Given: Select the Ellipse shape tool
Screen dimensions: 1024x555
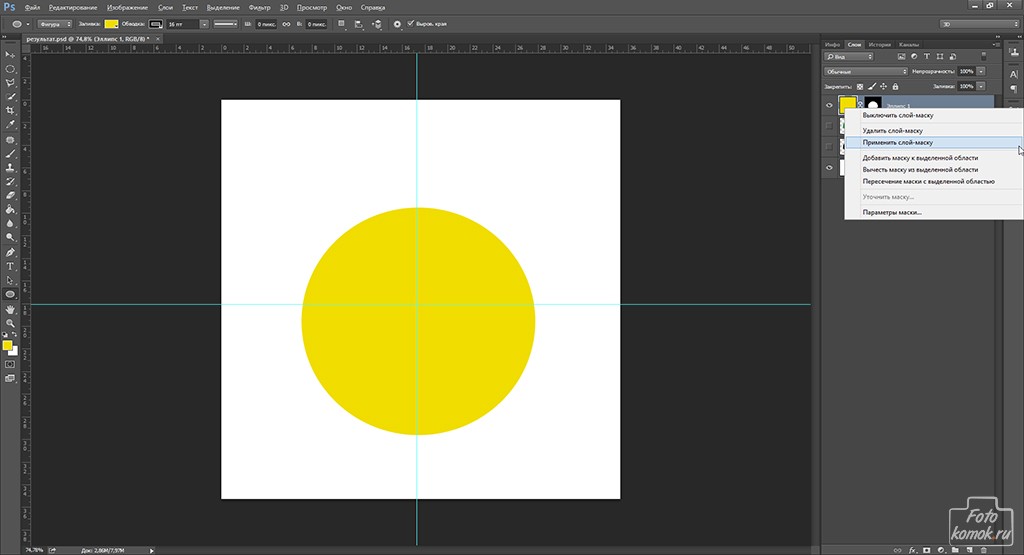Looking at the screenshot, I should 10,294.
